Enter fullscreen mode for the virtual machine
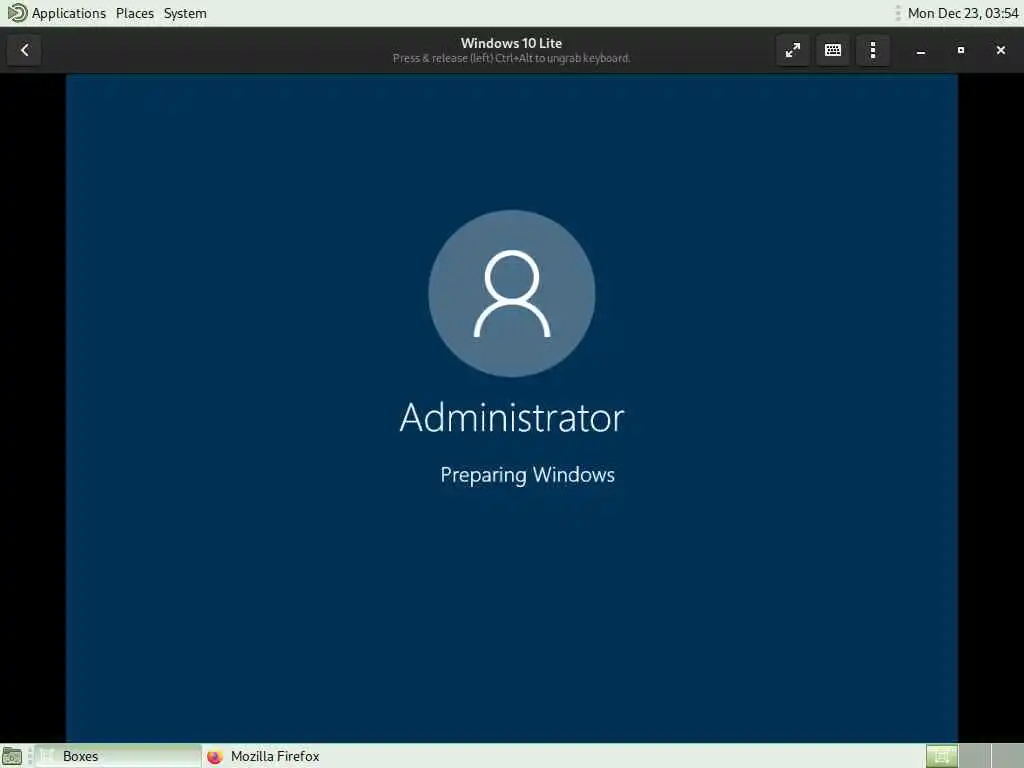1024x768 pixels. [x=793, y=50]
